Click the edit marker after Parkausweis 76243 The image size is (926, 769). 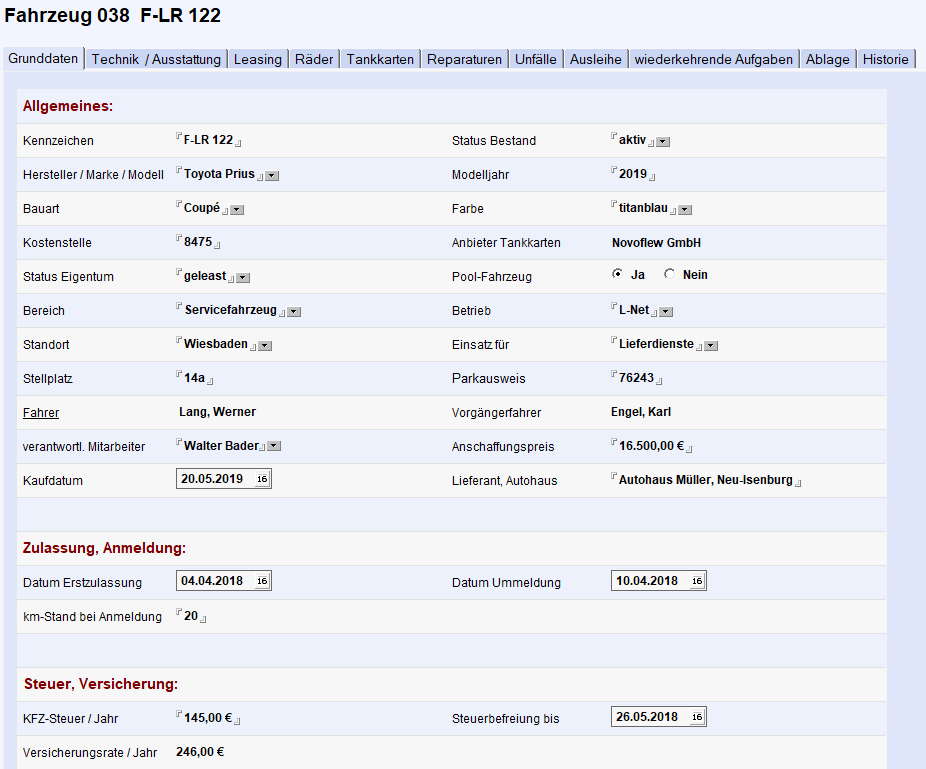coord(659,380)
